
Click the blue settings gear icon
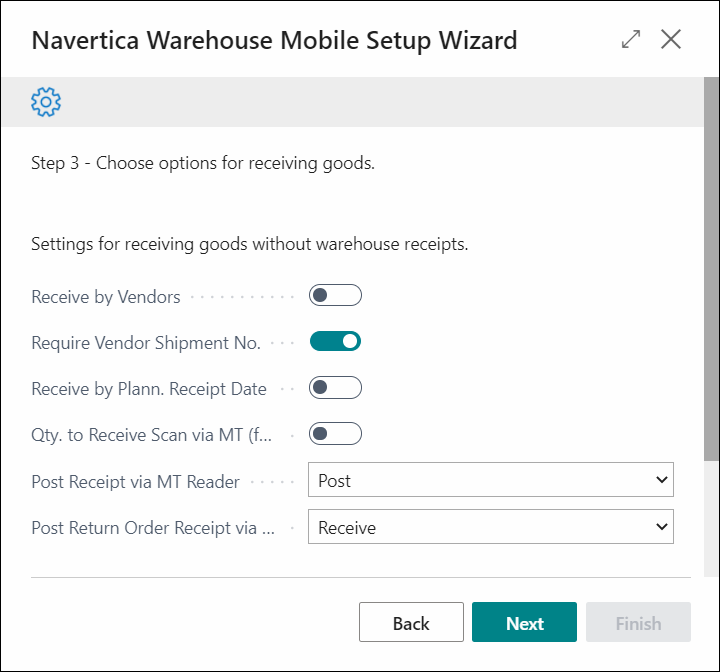click(x=46, y=102)
